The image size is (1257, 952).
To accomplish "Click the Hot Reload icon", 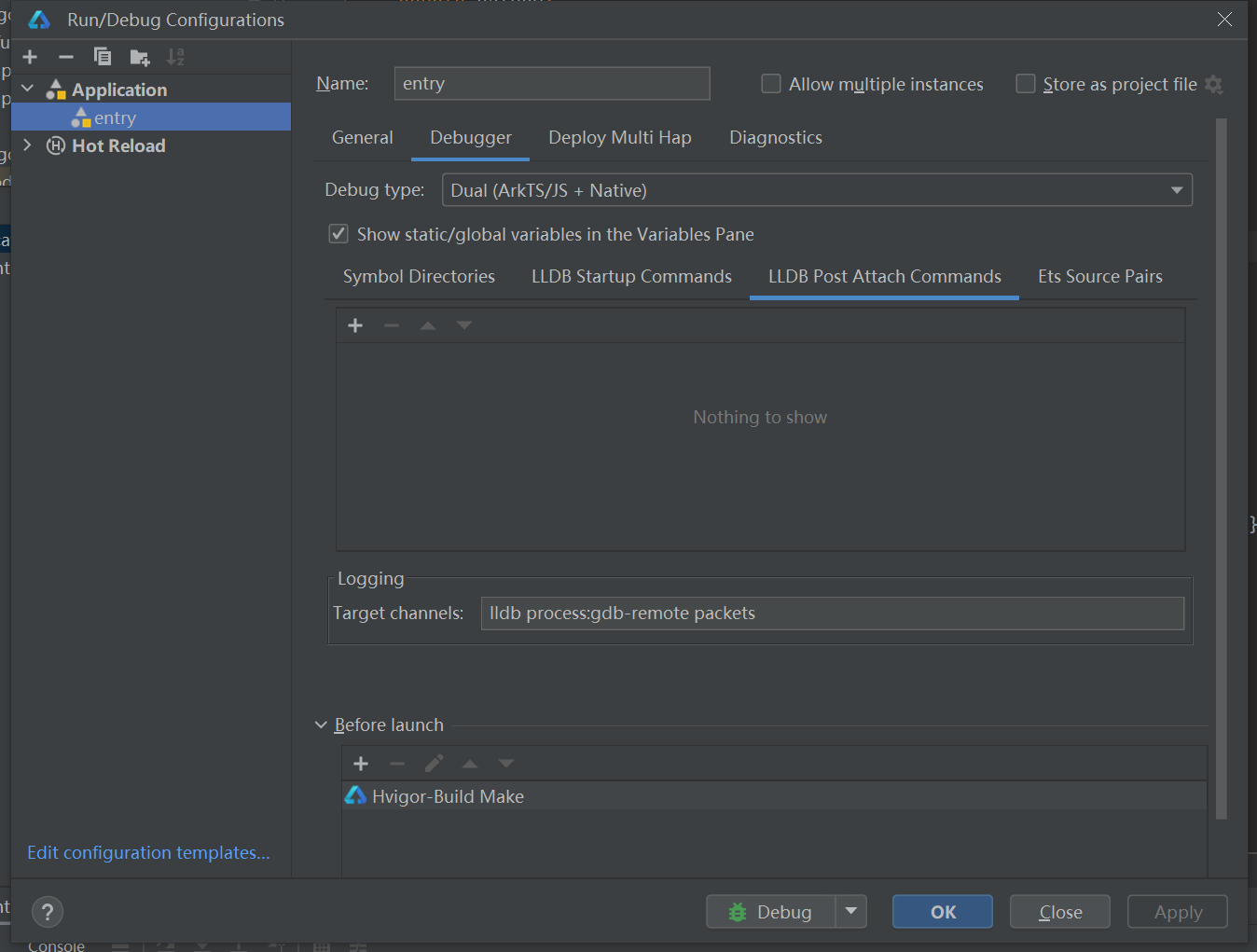I will pos(56,145).
